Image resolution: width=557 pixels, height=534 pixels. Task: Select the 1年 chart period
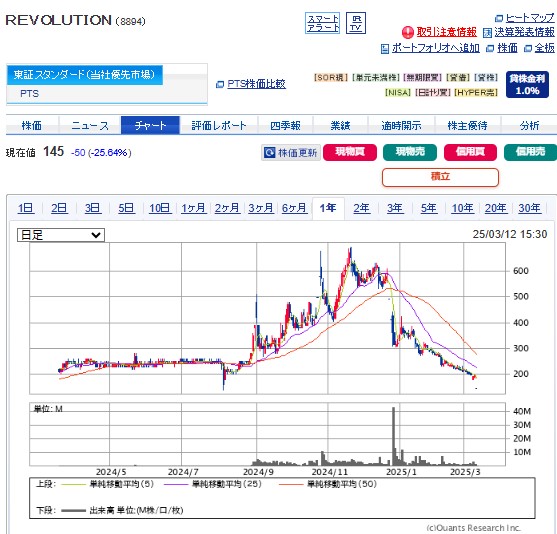click(x=328, y=208)
